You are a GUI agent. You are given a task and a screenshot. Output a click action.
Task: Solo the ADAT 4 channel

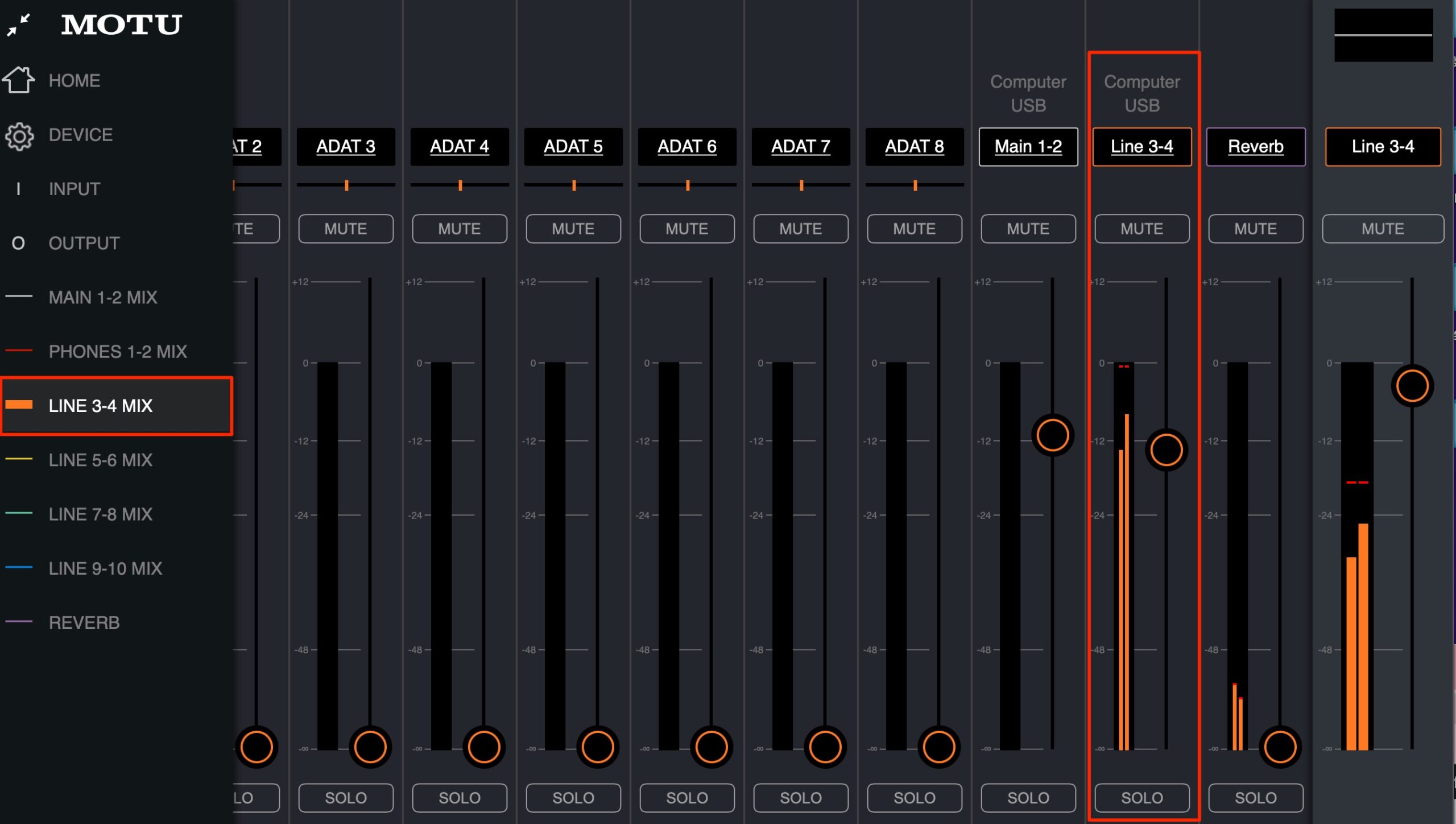[460, 798]
